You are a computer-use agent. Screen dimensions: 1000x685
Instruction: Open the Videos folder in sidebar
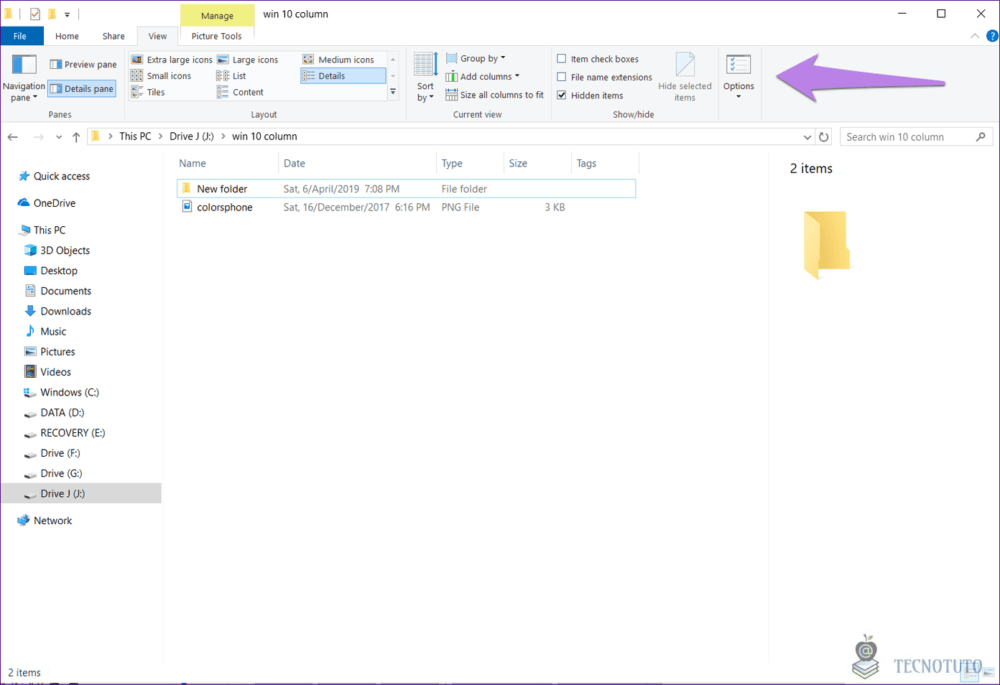[47, 372]
